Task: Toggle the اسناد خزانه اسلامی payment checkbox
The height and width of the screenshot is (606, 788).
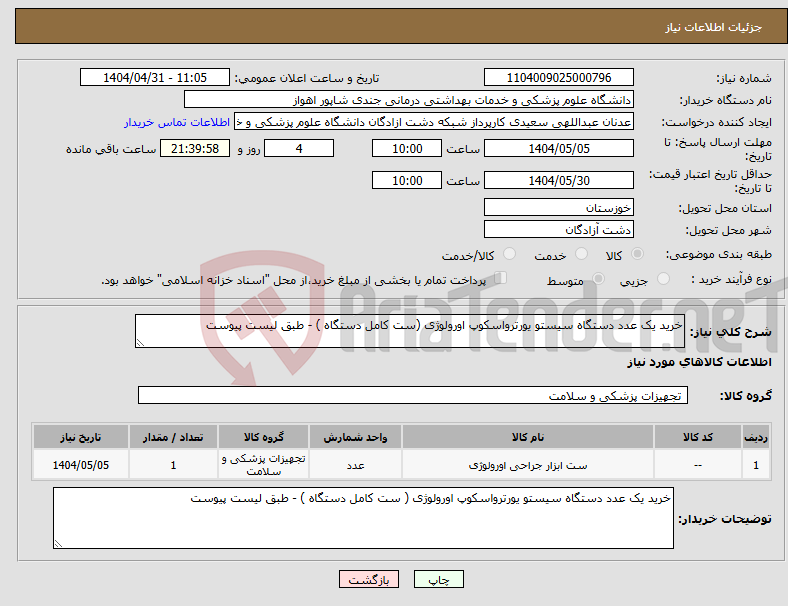Action: coord(500,278)
